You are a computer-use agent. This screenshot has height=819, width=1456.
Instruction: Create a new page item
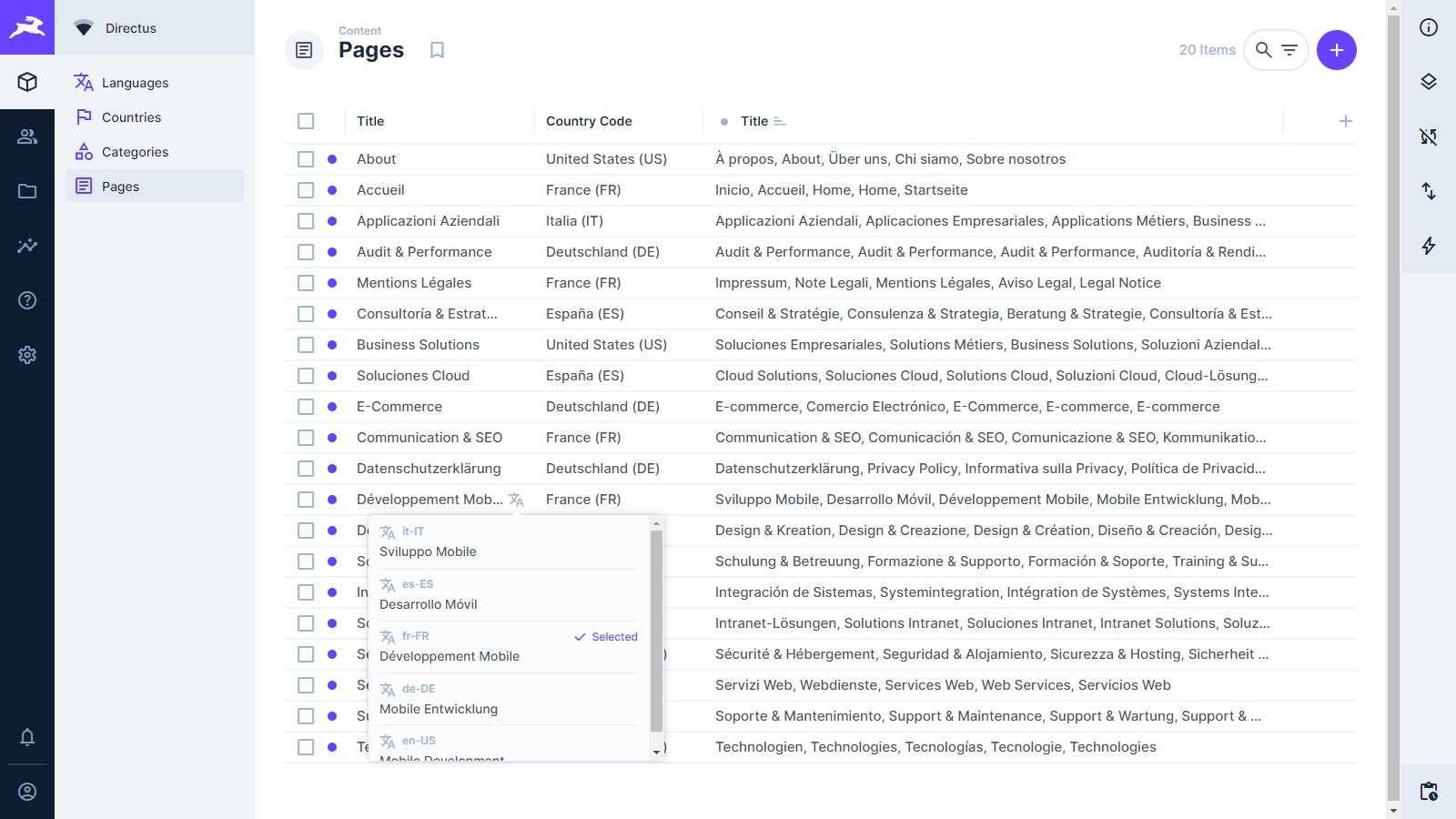coord(1336,50)
